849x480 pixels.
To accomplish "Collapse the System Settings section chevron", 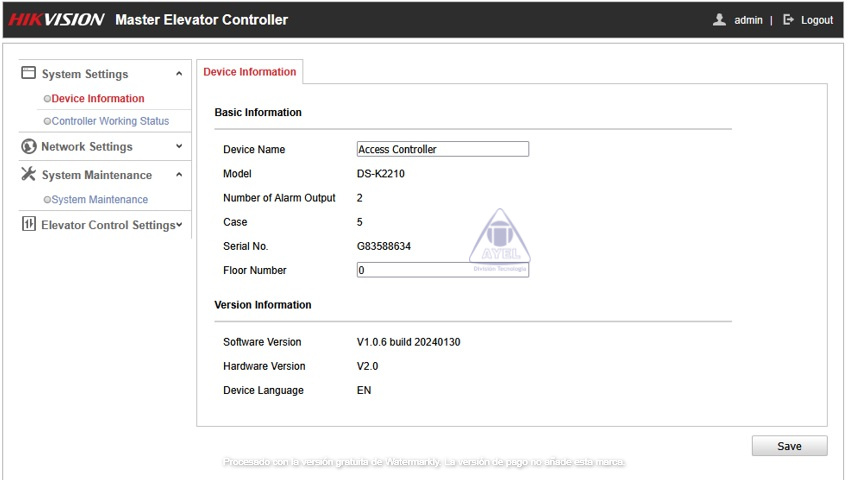I will pyautogui.click(x=179, y=74).
